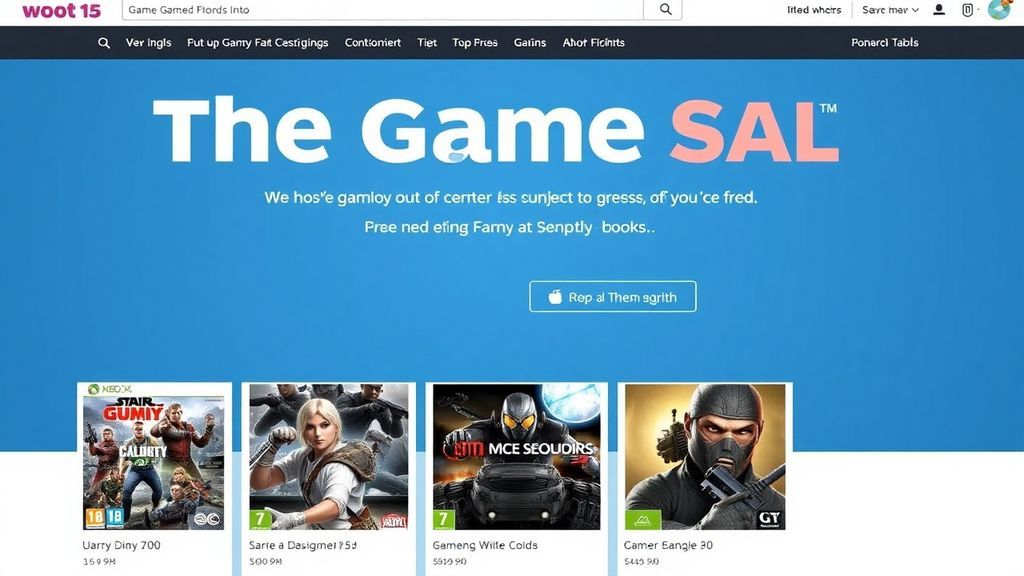Open Ponarcl Tabls link in nav bar
The image size is (1024, 576).
point(884,43)
